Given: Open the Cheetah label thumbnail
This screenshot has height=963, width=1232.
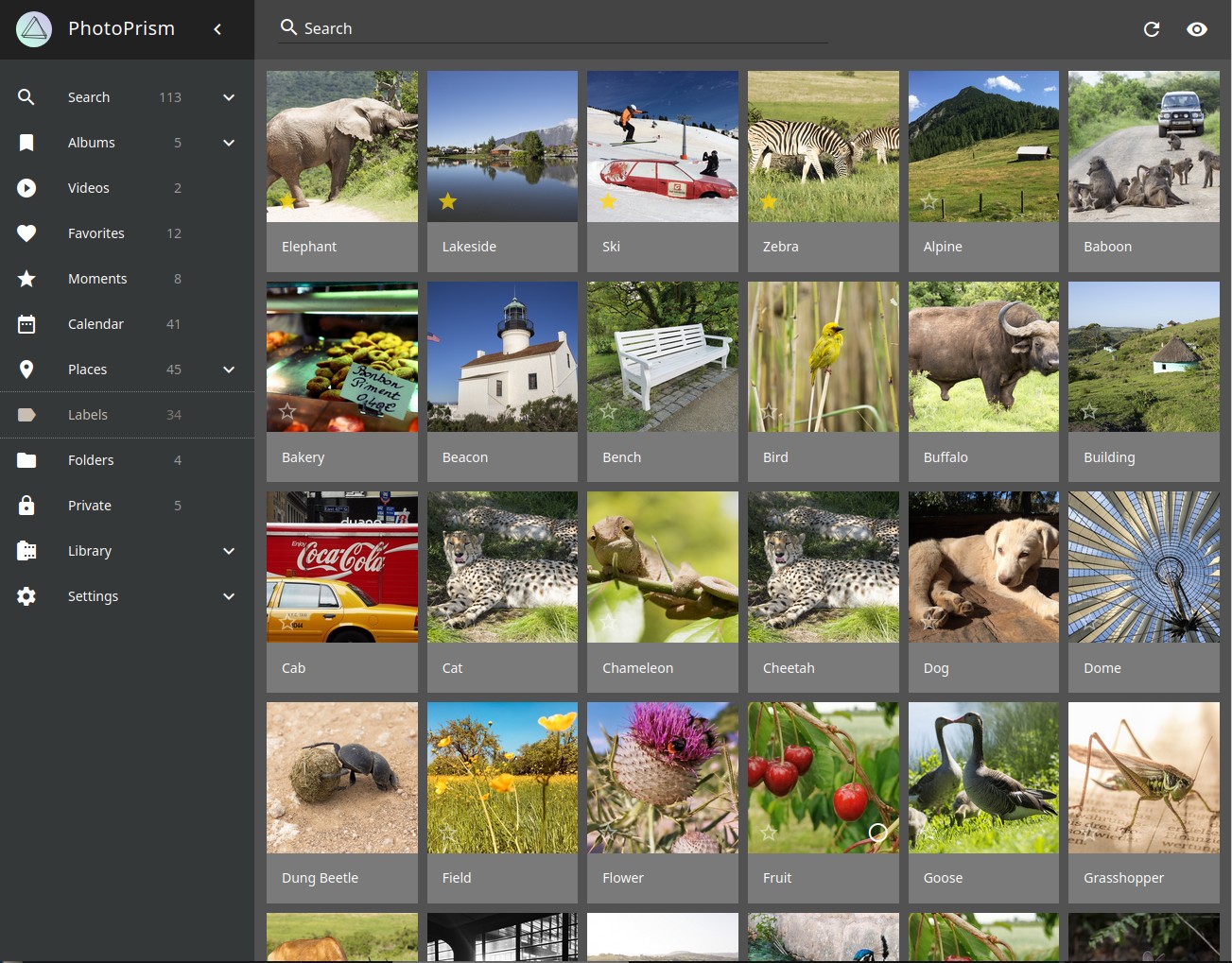Looking at the screenshot, I should click(x=823, y=567).
